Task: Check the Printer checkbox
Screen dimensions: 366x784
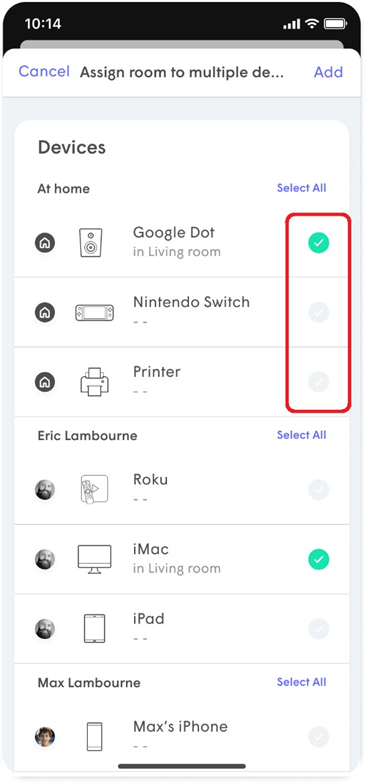Action: [x=318, y=382]
